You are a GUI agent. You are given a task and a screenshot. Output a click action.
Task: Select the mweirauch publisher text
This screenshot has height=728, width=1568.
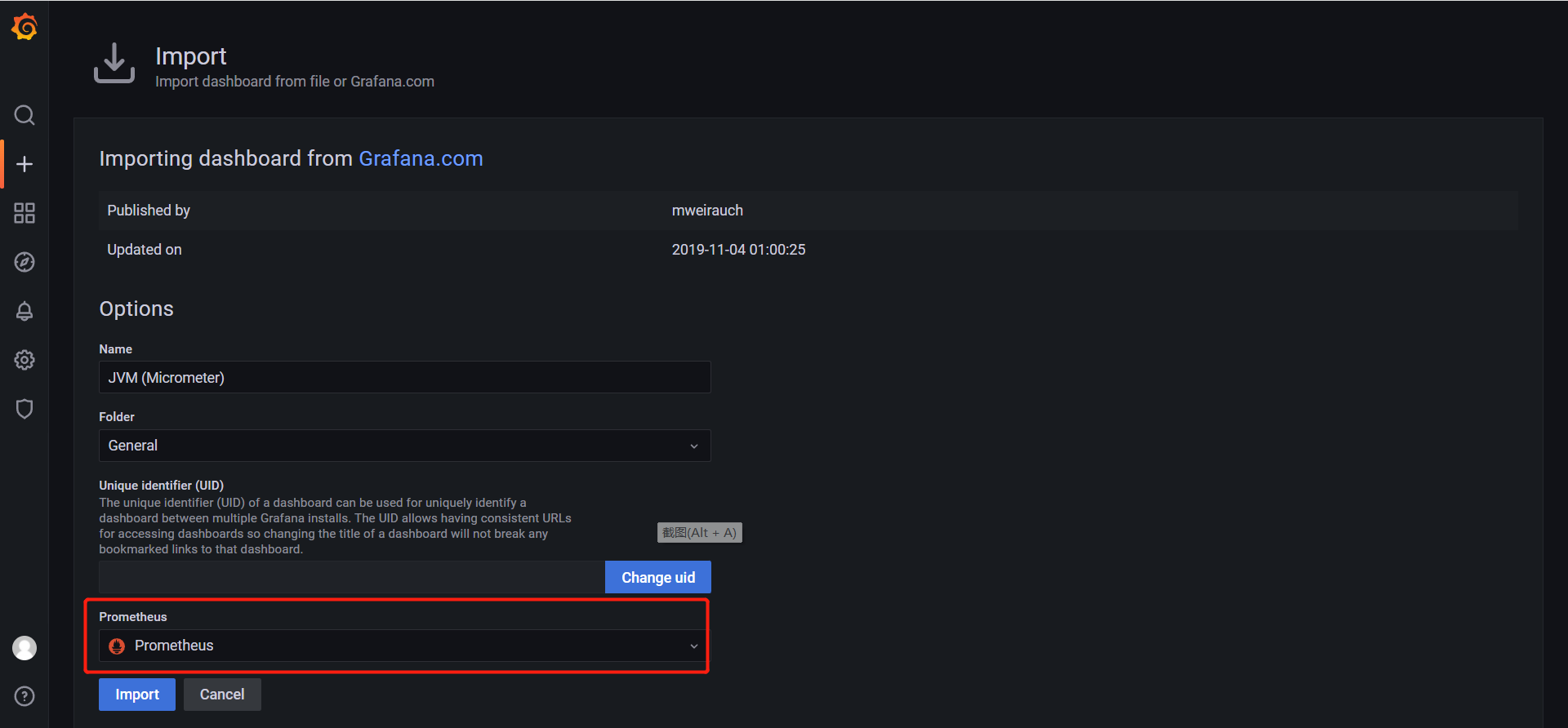click(x=707, y=211)
